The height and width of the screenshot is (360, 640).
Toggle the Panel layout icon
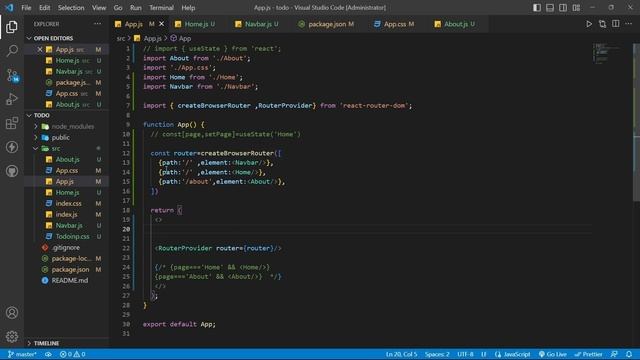click(x=550, y=8)
